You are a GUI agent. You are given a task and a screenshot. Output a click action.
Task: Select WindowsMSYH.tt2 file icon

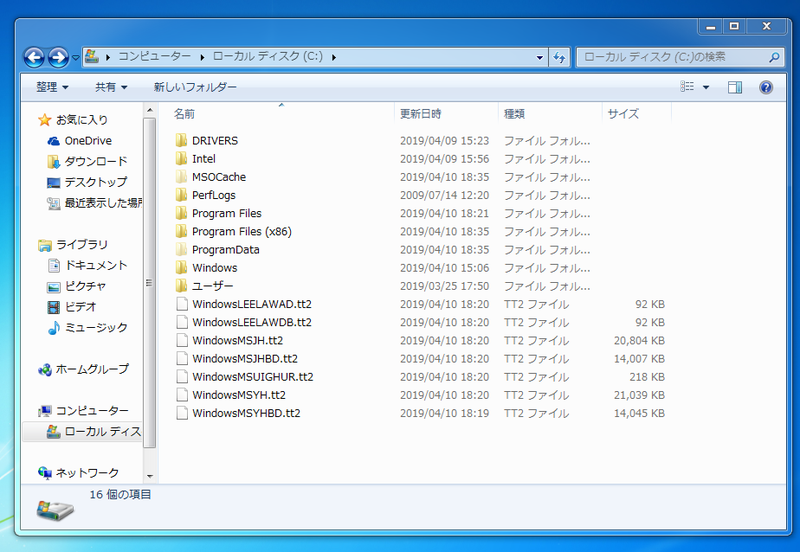click(182, 395)
